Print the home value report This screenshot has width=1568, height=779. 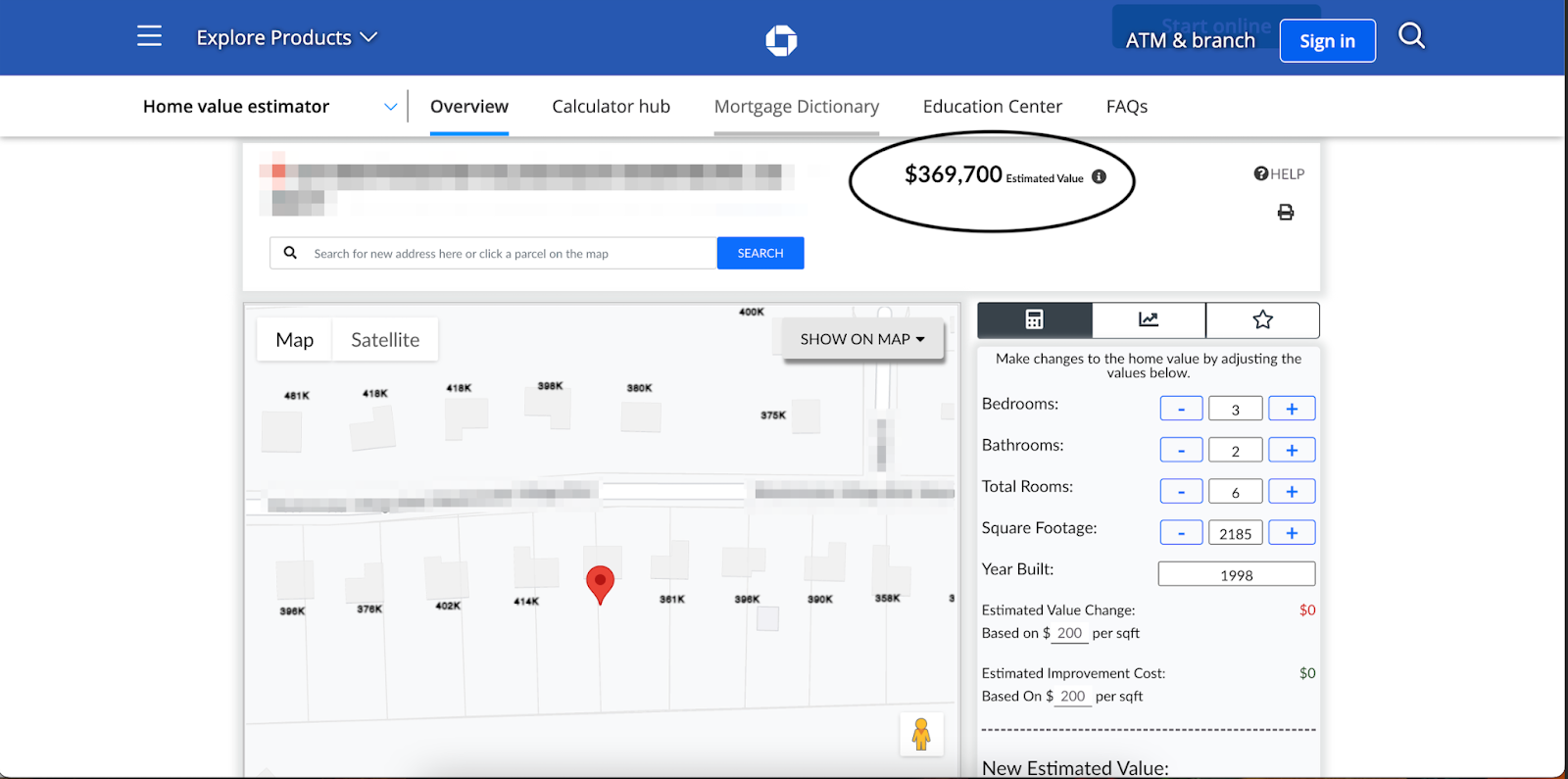pos(1286,213)
